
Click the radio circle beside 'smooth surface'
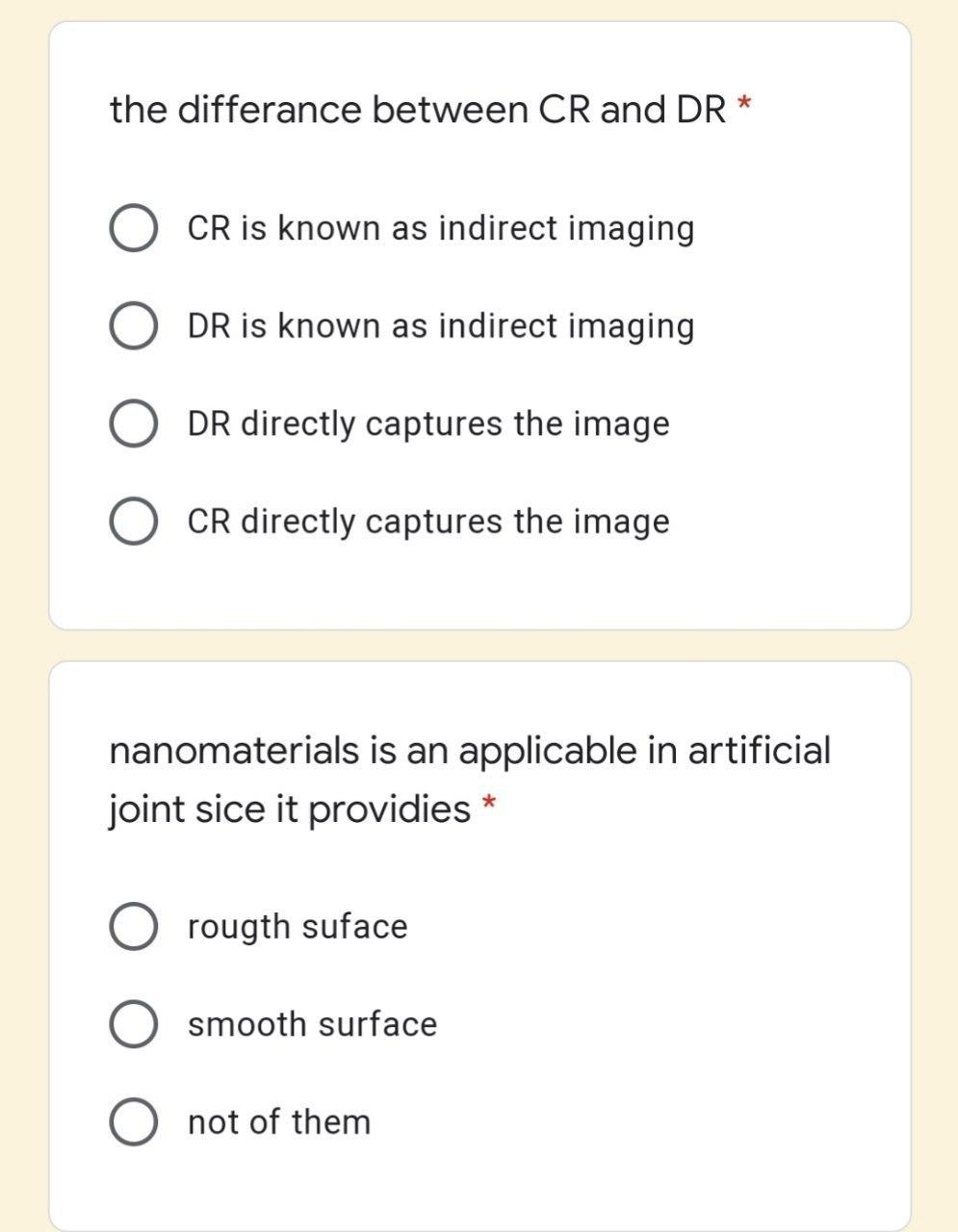click(x=135, y=1023)
